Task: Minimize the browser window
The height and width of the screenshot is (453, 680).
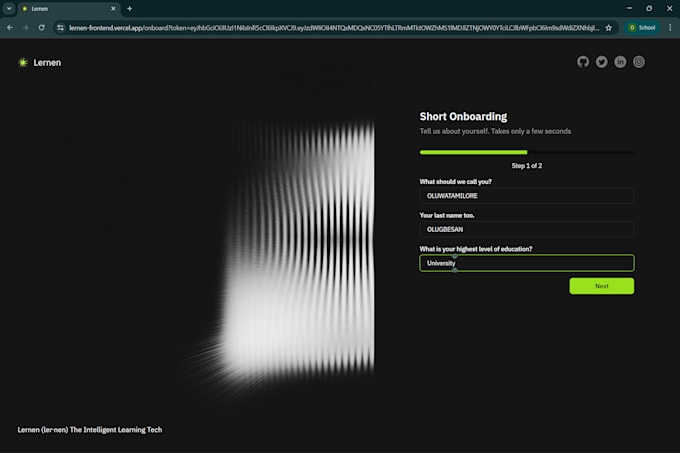Action: pos(629,8)
